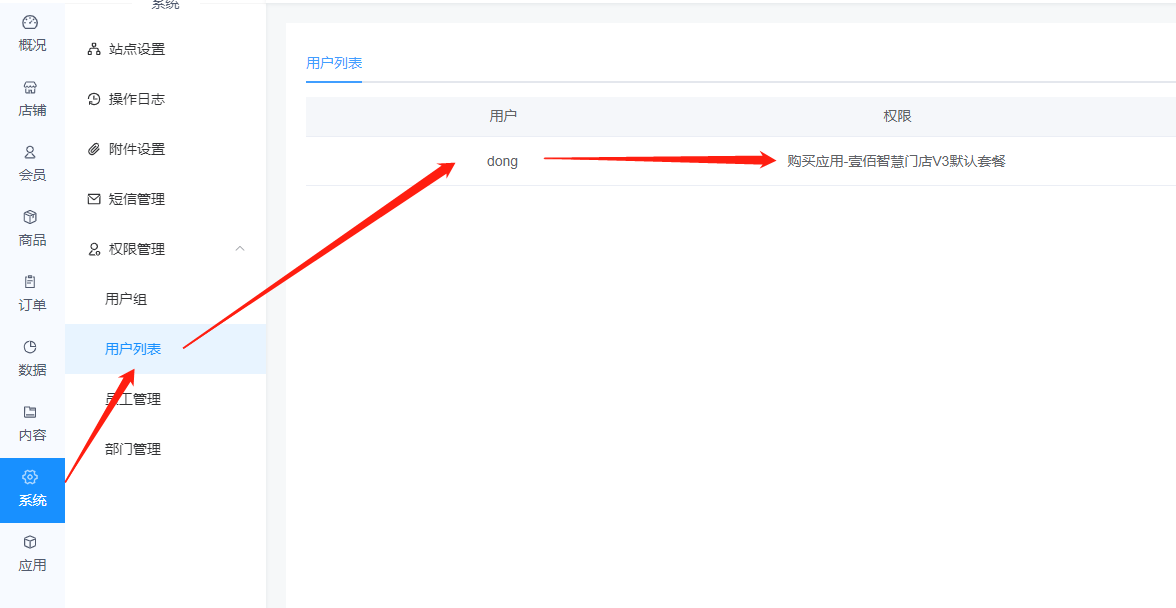The image size is (1176, 608).
Task: Switch to the 用户列表 tab
Action: [334, 62]
